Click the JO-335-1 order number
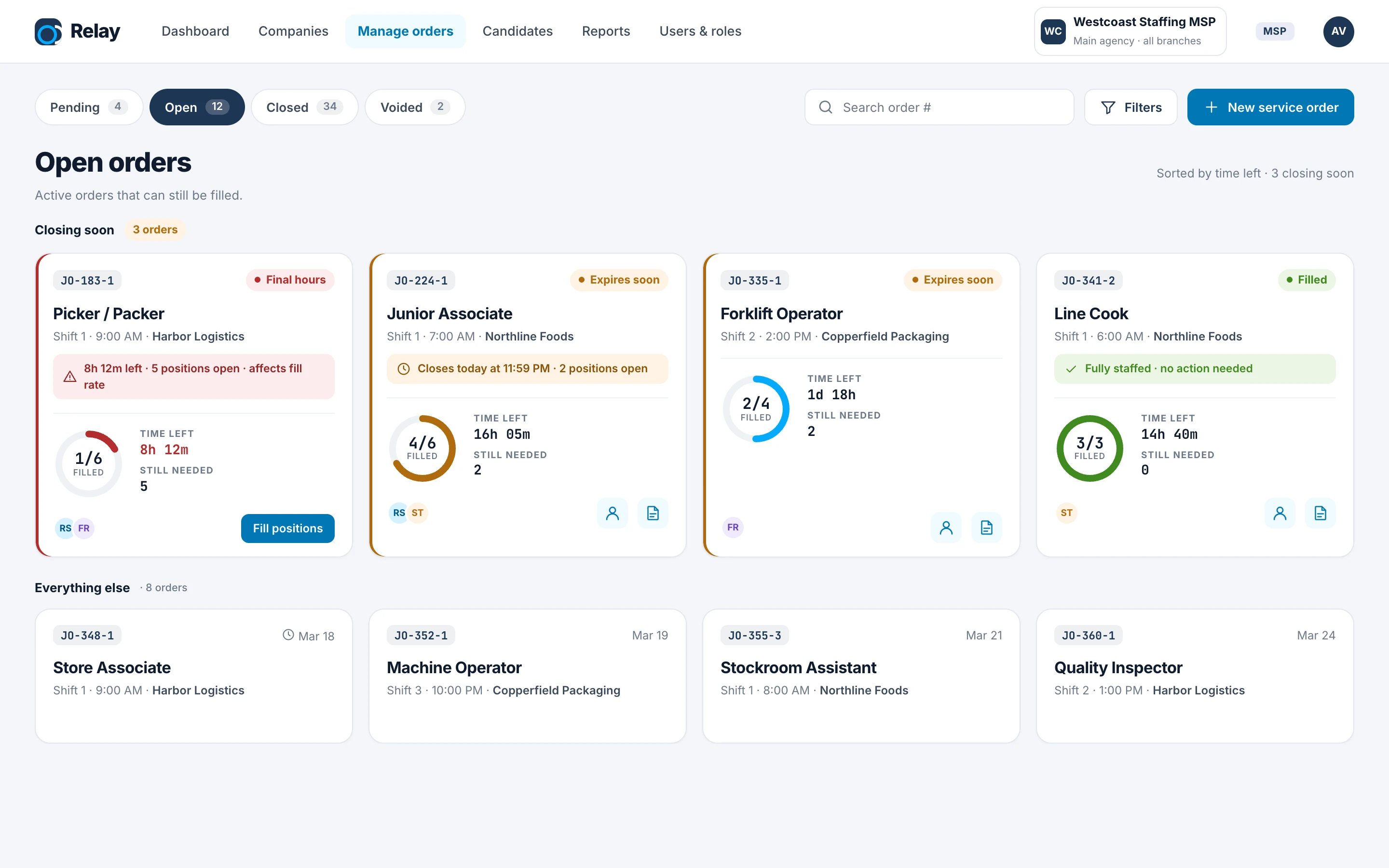This screenshot has width=1389, height=868. 754,280
